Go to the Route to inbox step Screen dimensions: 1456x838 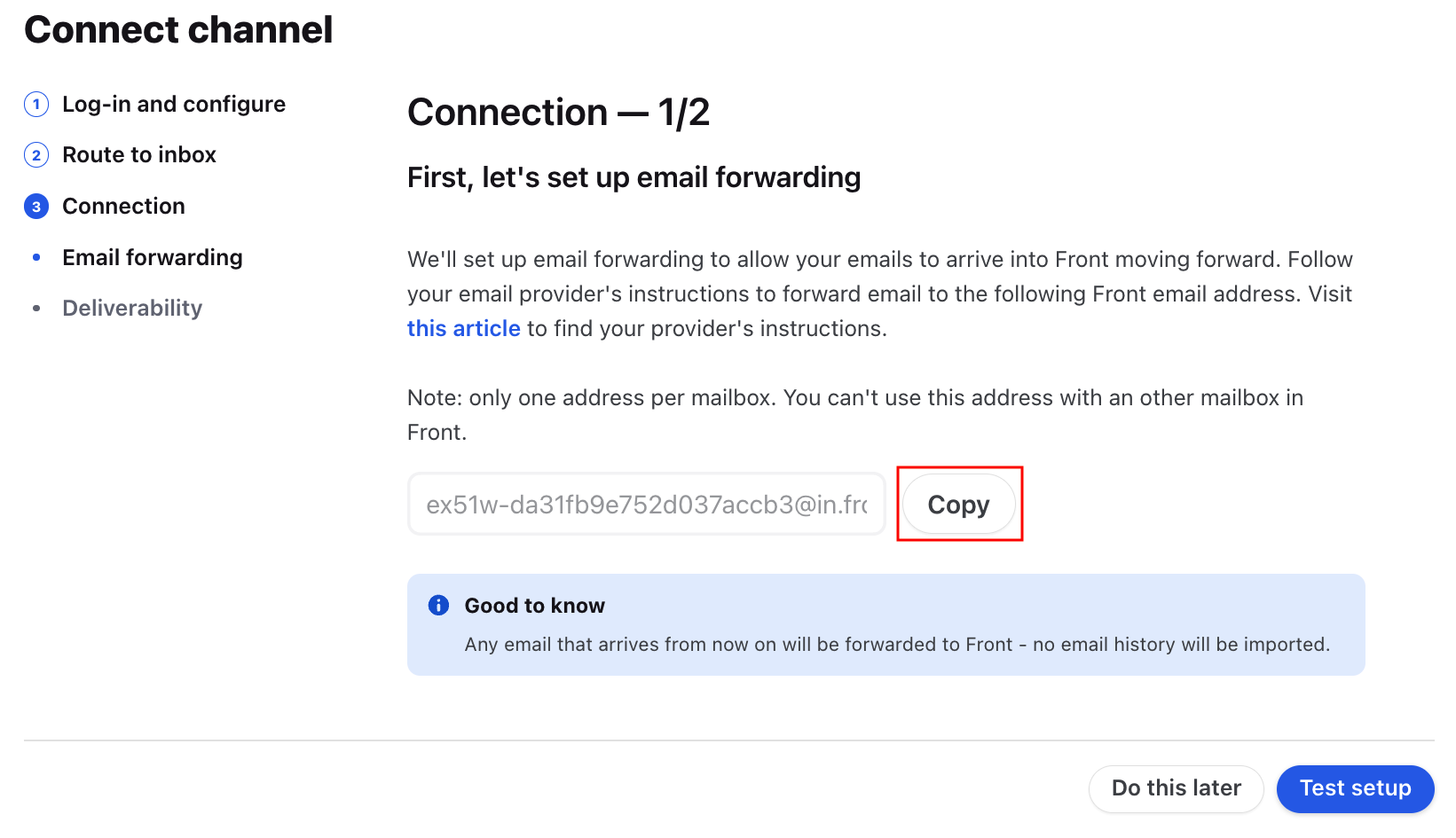(x=139, y=155)
